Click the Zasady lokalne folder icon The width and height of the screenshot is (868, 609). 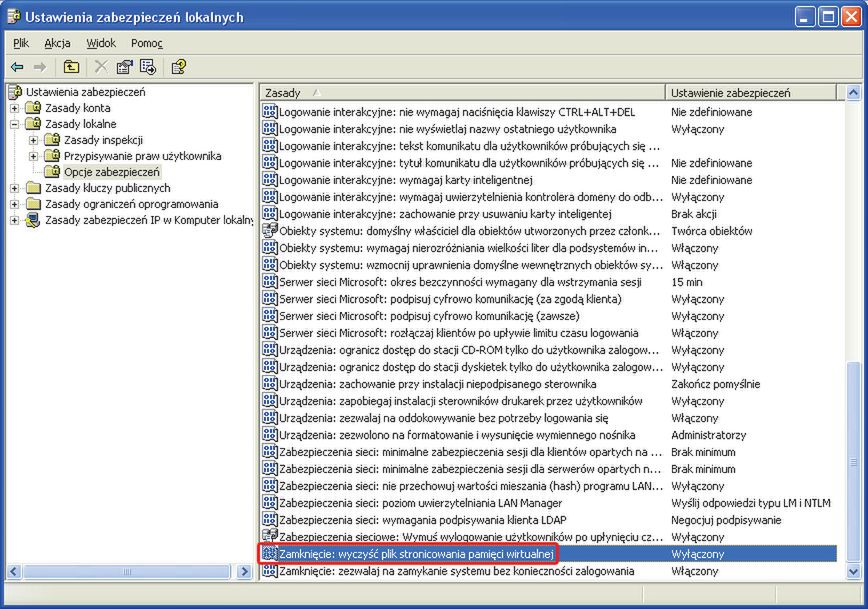pyautogui.click(x=34, y=123)
